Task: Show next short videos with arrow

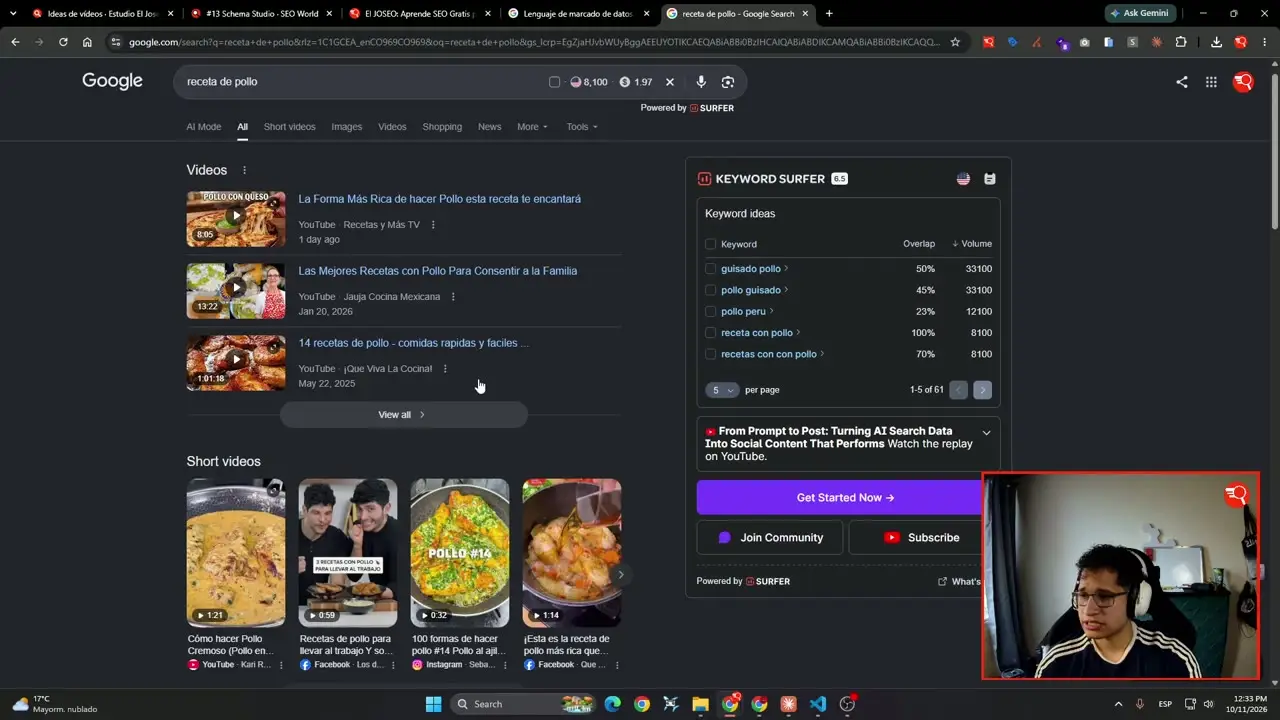Action: (x=620, y=574)
